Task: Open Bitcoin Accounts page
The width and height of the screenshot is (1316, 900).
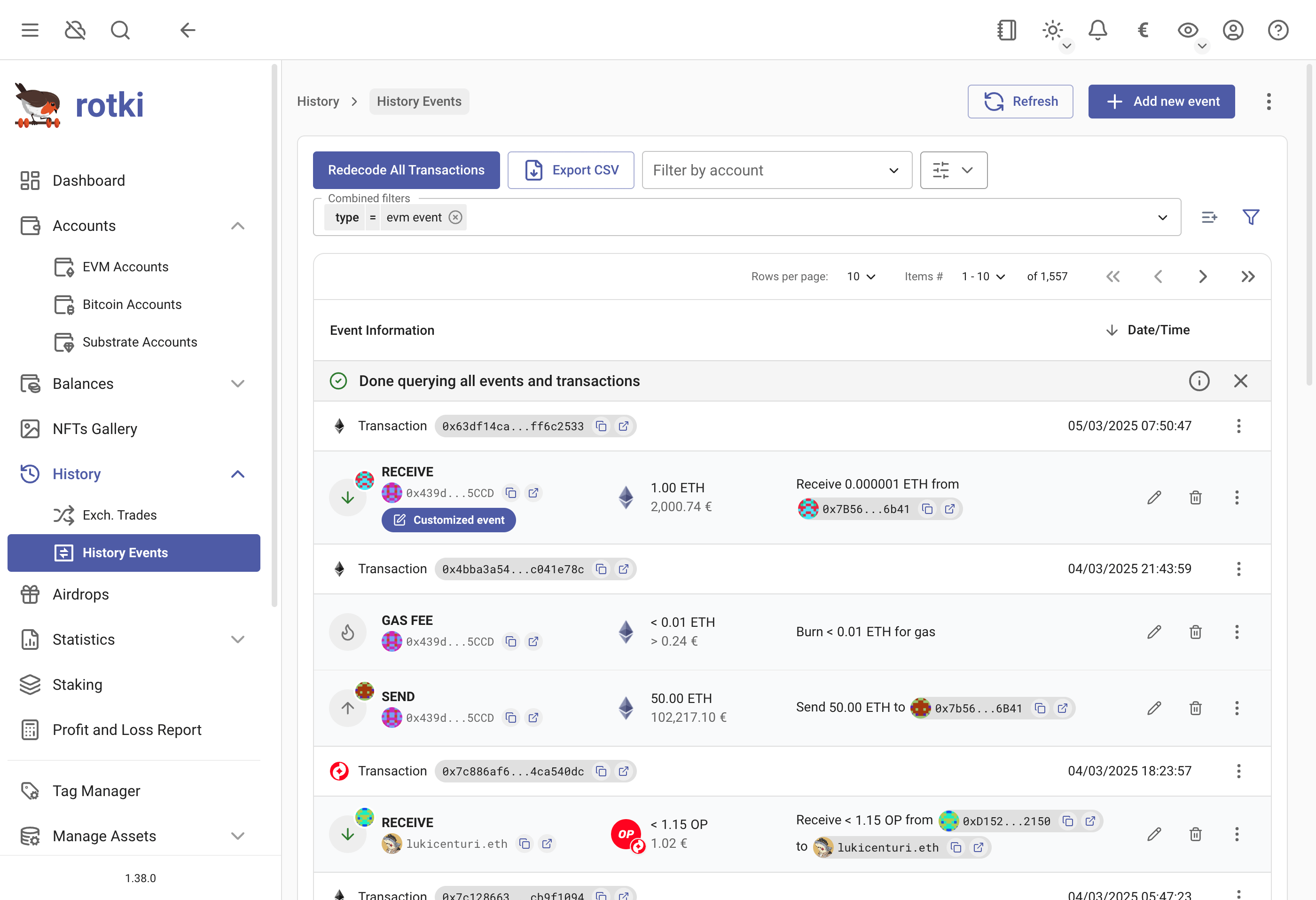Action: click(133, 305)
